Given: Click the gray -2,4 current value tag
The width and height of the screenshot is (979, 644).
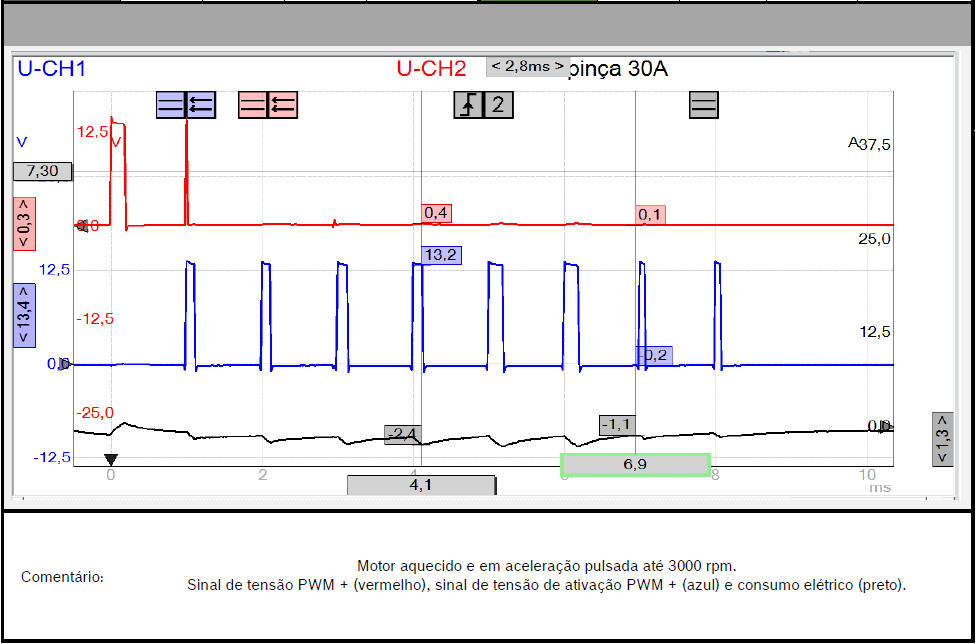Looking at the screenshot, I should (403, 434).
